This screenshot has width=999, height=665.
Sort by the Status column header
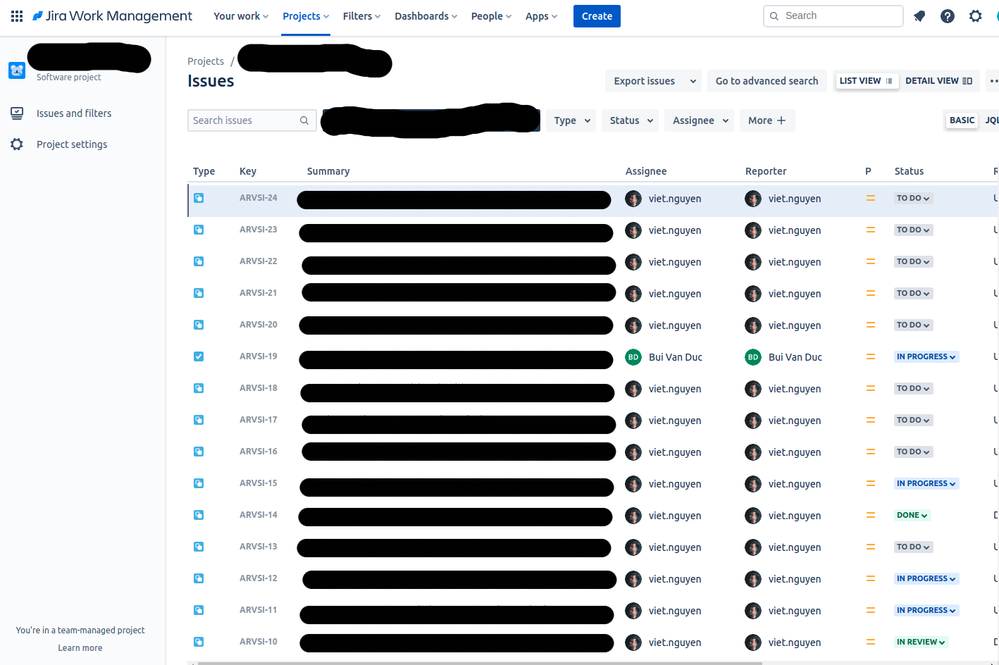pos(909,171)
